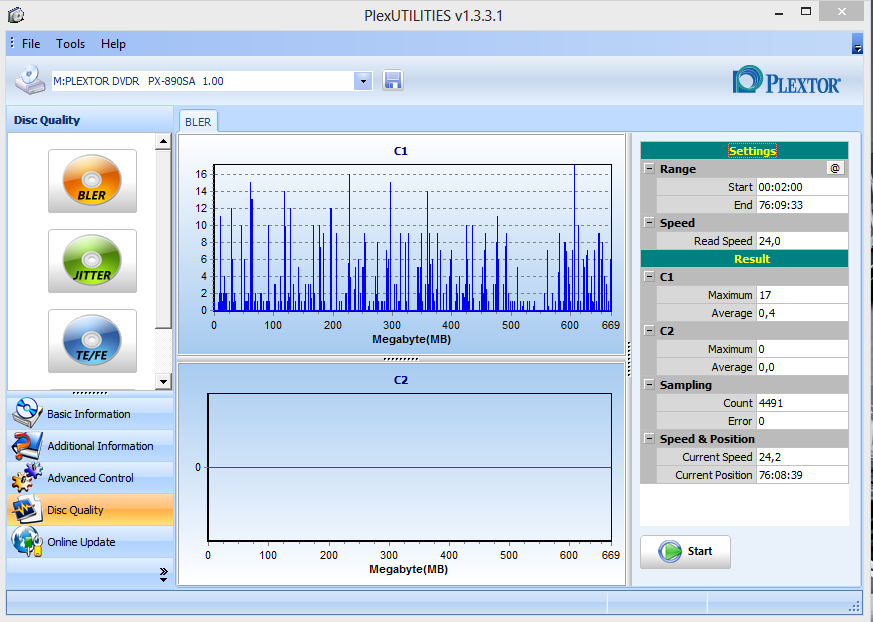Click the Online Update globe icon

27,541
